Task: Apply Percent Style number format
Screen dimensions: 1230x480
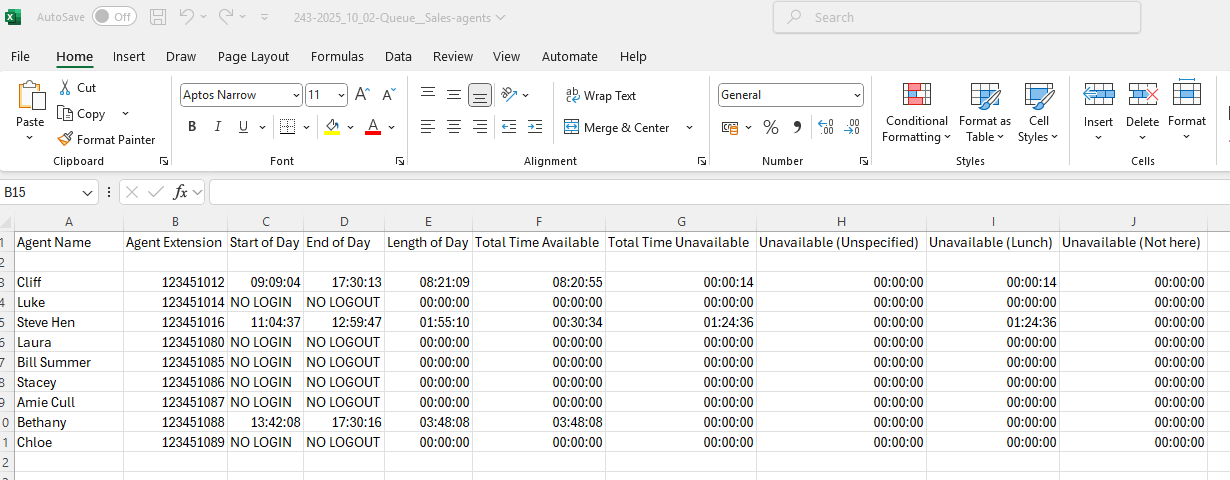Action: pos(770,128)
